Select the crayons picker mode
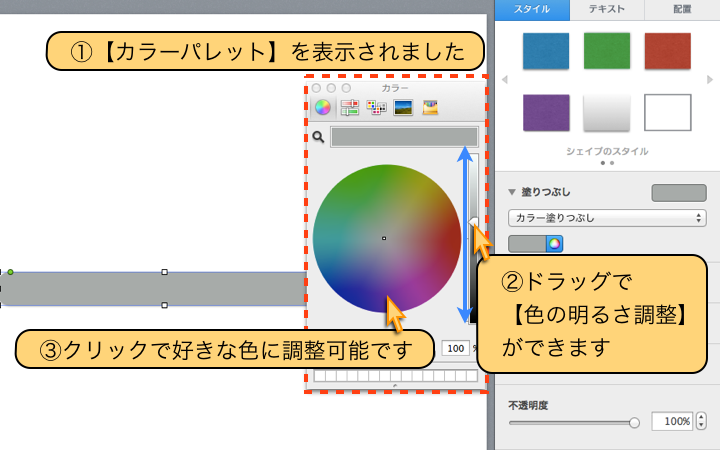This screenshot has width=720, height=450. 431,108
